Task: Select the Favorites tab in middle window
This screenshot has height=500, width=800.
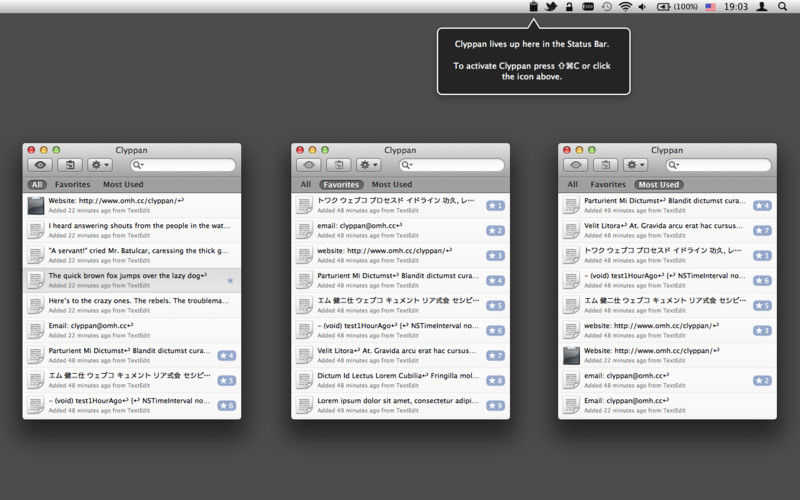Action: pos(341,184)
